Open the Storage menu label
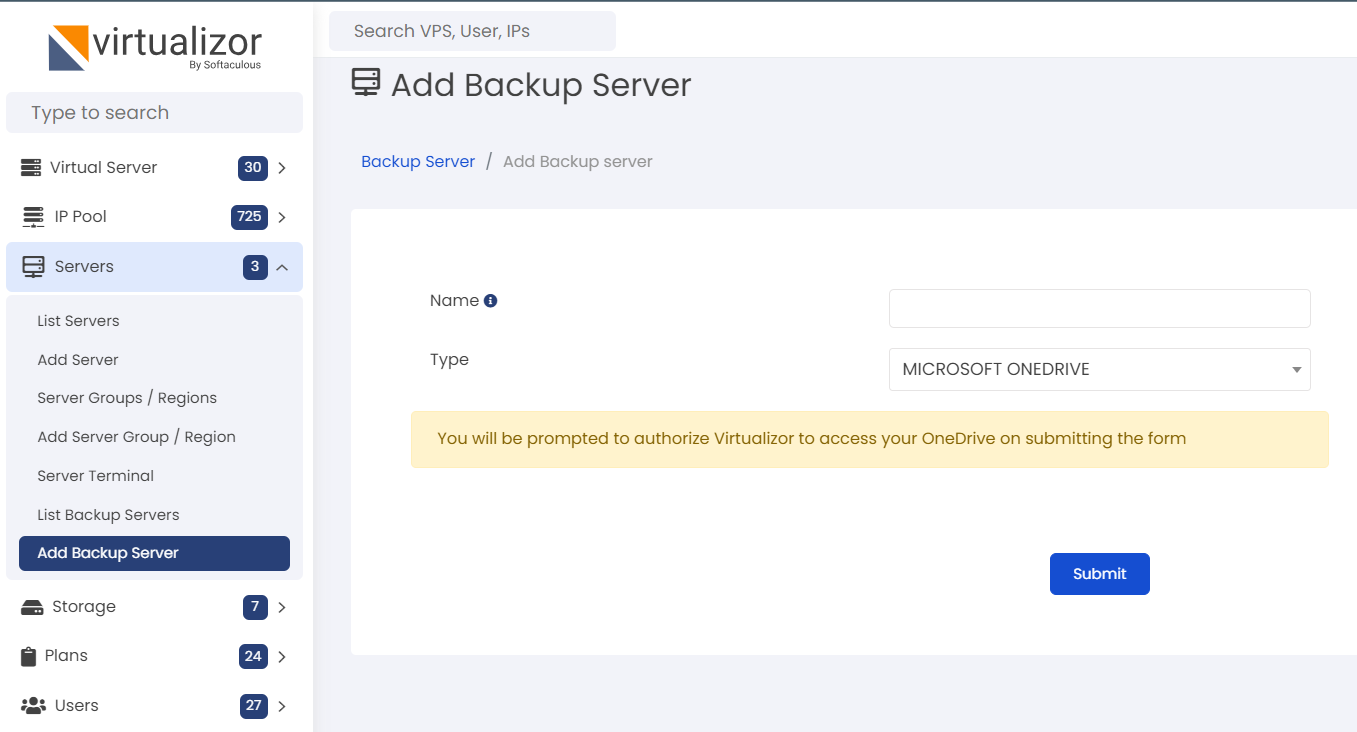 click(84, 607)
